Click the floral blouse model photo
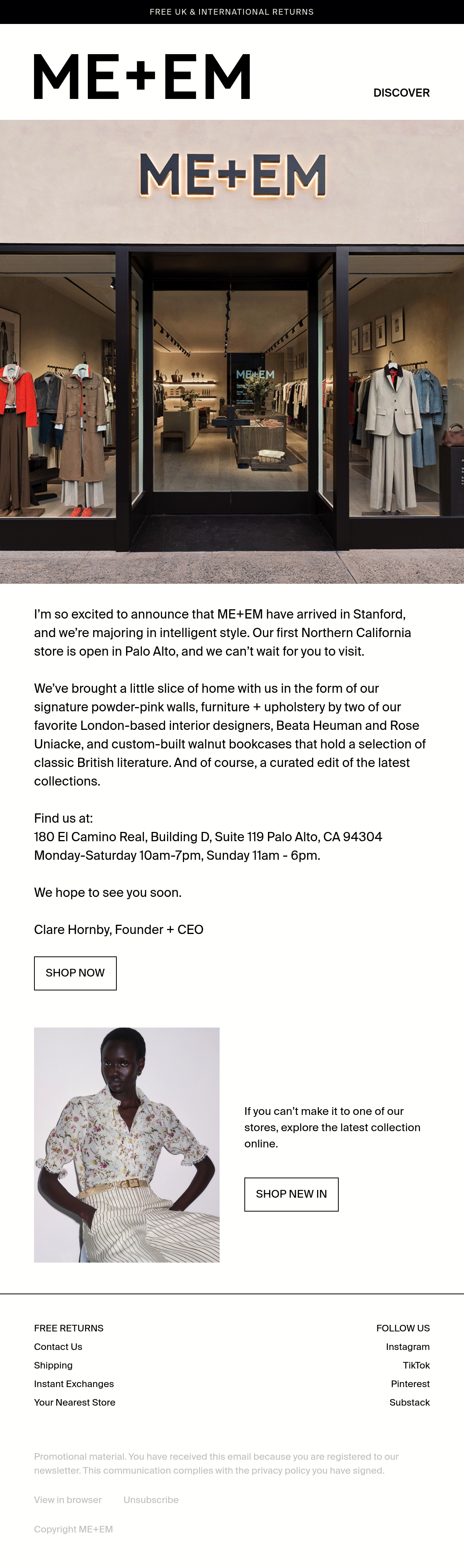The image size is (464, 1568). [x=127, y=1144]
